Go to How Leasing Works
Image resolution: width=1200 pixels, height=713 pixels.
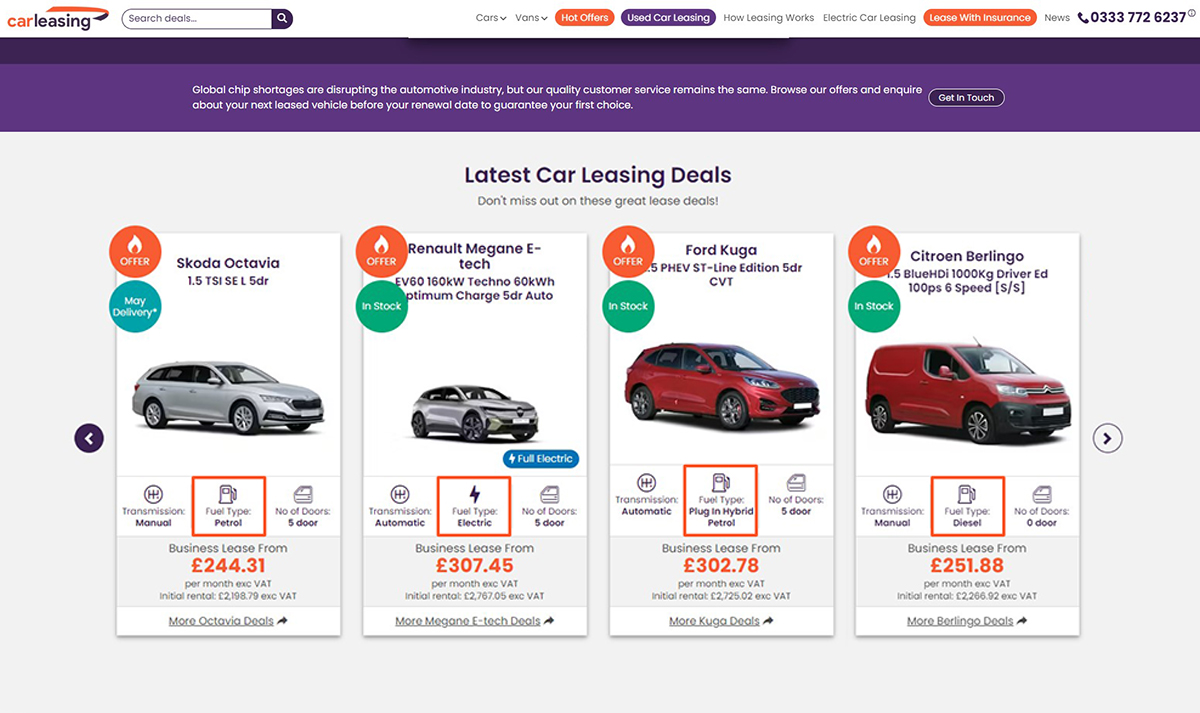768,18
